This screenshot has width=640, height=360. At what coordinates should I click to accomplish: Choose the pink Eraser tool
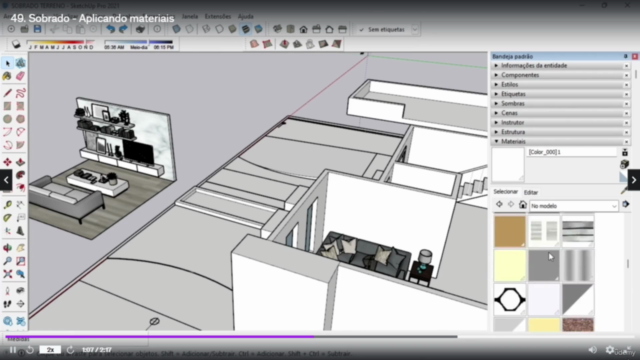tap(20, 76)
